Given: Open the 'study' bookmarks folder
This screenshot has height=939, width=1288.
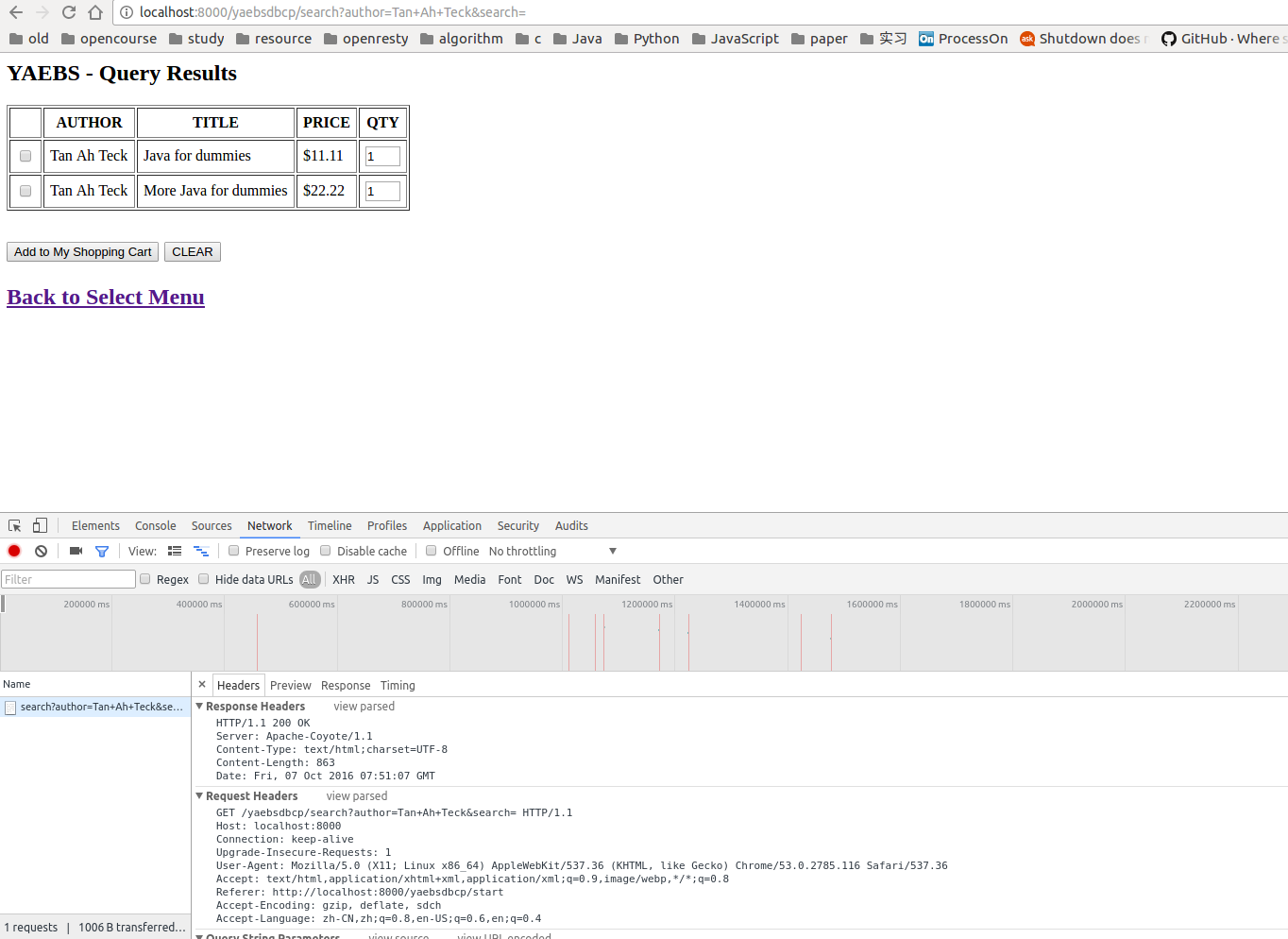Looking at the screenshot, I should [196, 39].
